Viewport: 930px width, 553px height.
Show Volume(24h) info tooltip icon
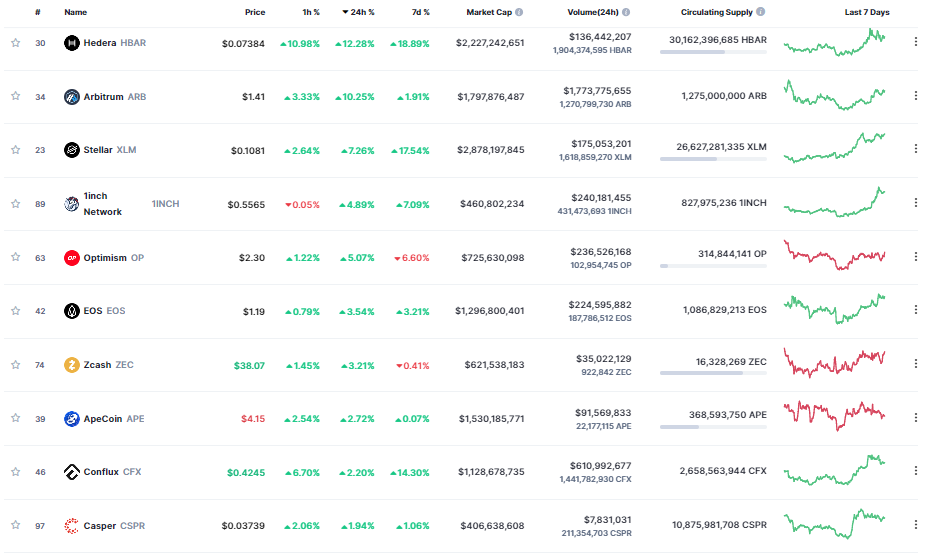point(626,12)
